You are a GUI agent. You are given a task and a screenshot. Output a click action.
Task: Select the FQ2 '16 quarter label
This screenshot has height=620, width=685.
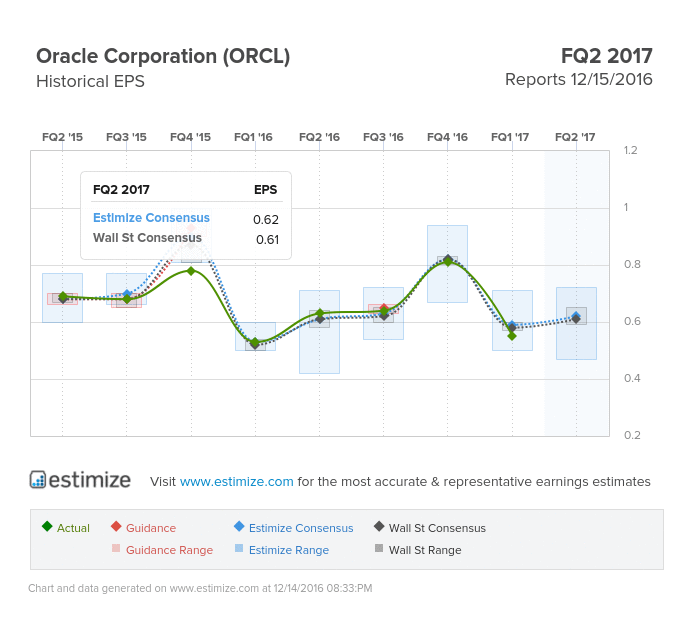click(319, 137)
